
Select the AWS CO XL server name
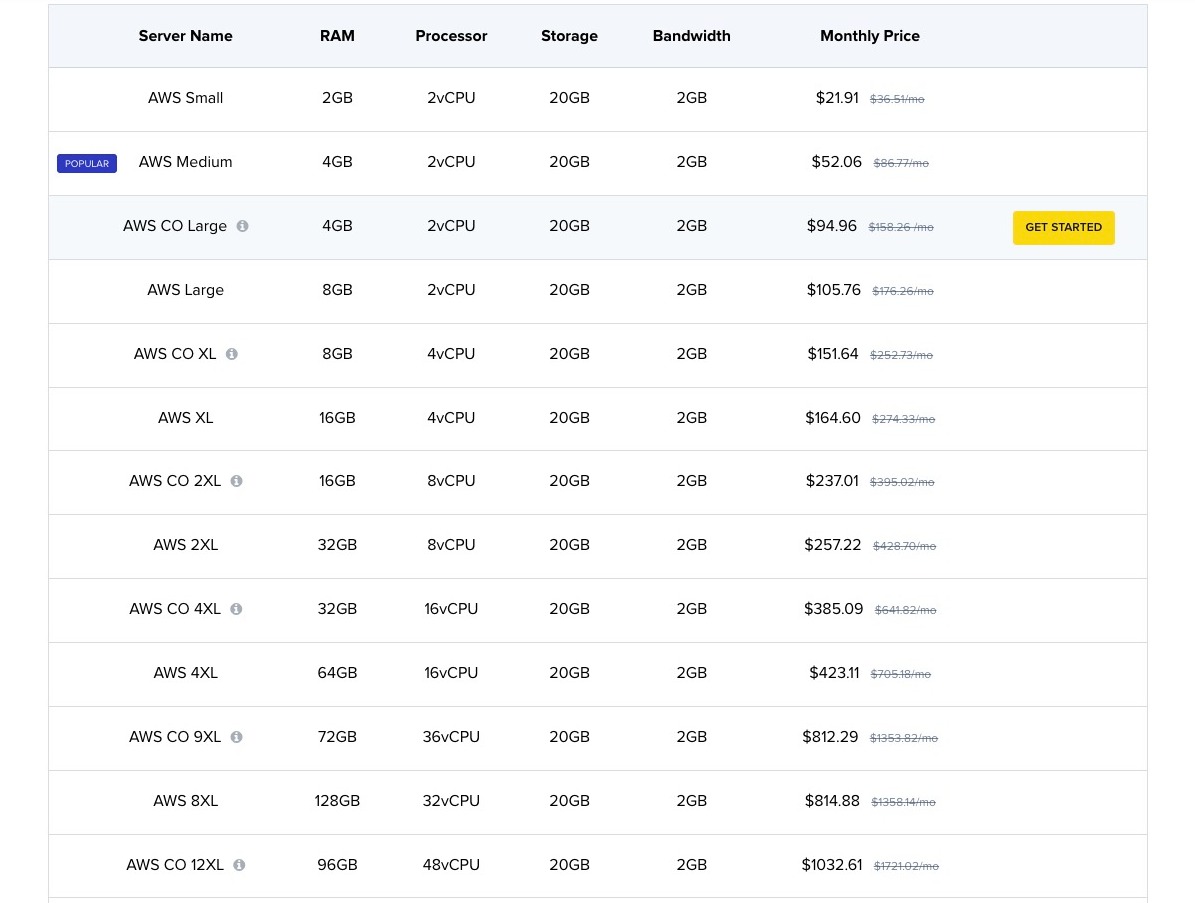click(x=175, y=354)
